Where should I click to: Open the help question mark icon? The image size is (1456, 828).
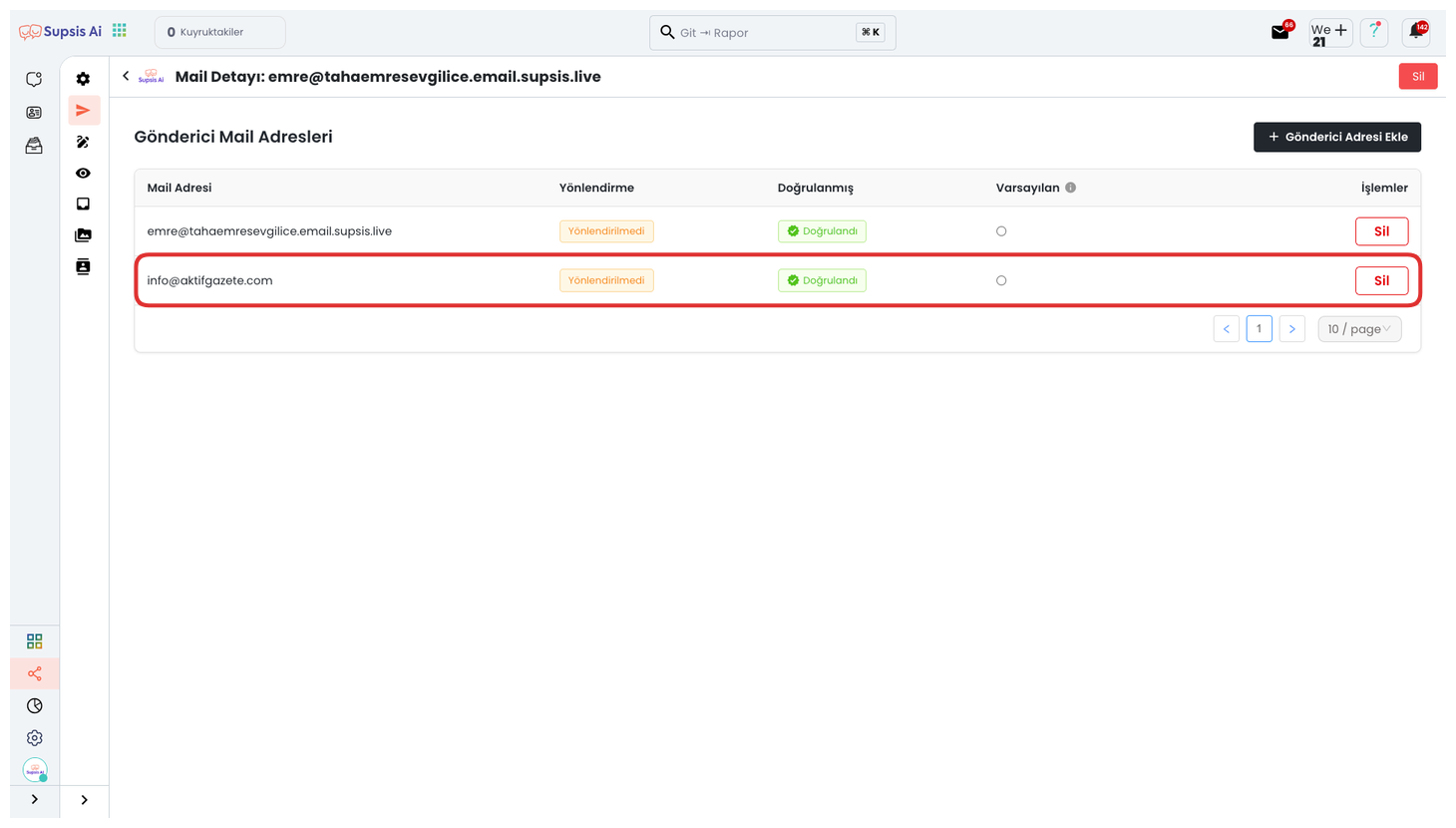[x=1373, y=32]
